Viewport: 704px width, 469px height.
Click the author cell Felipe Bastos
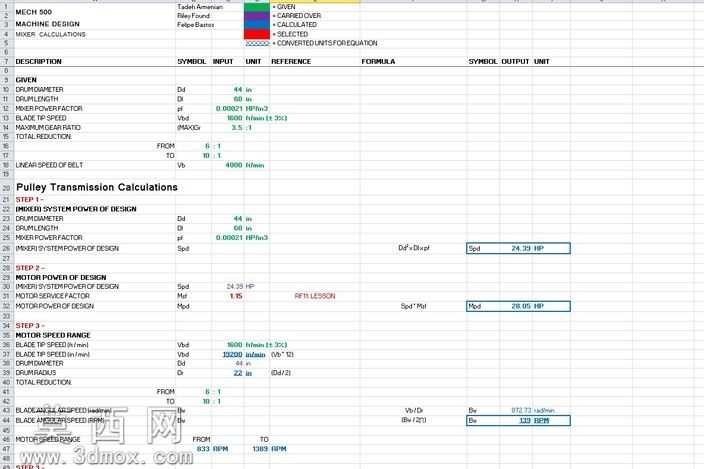(195, 25)
